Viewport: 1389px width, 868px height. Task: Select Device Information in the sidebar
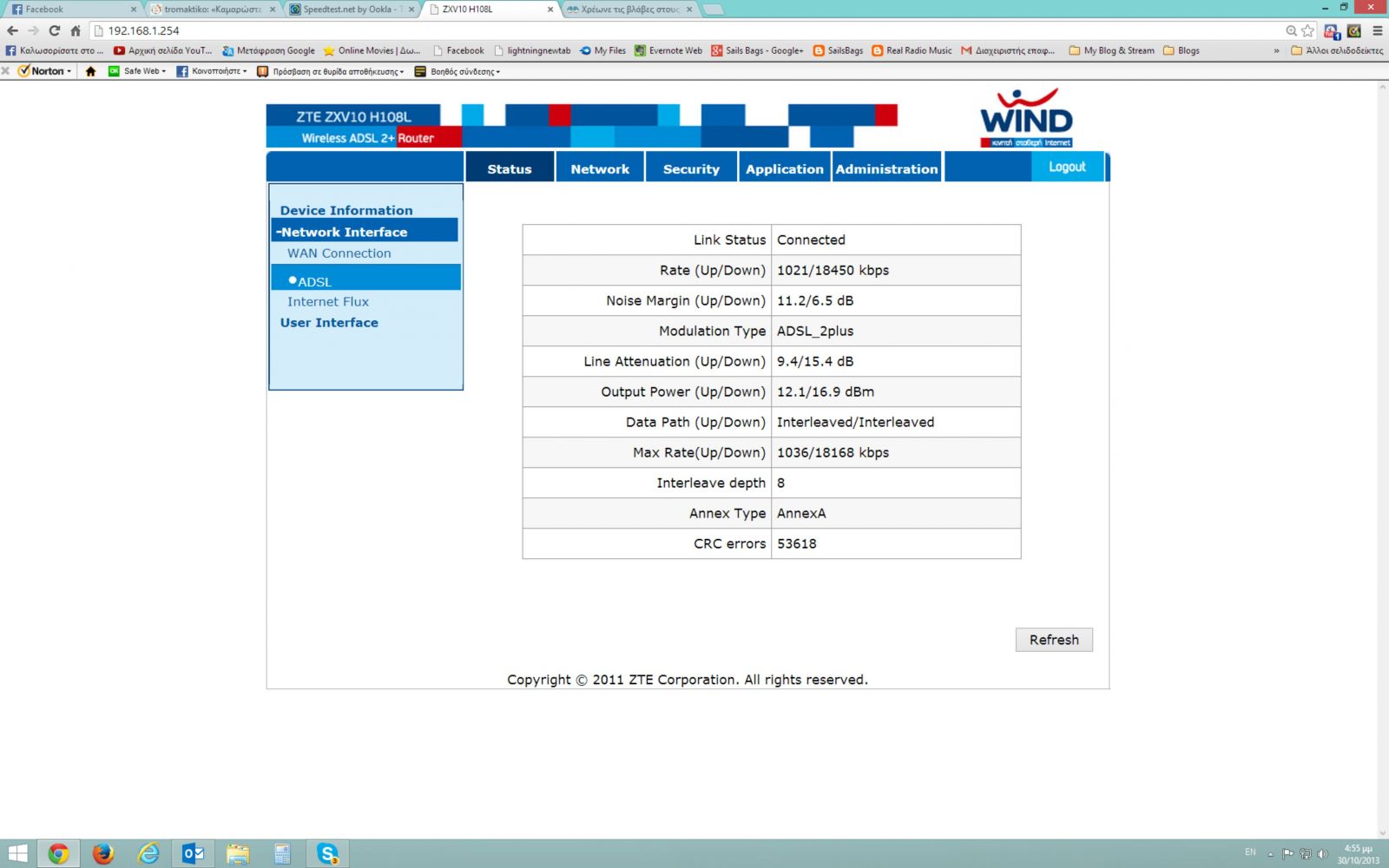pos(346,210)
